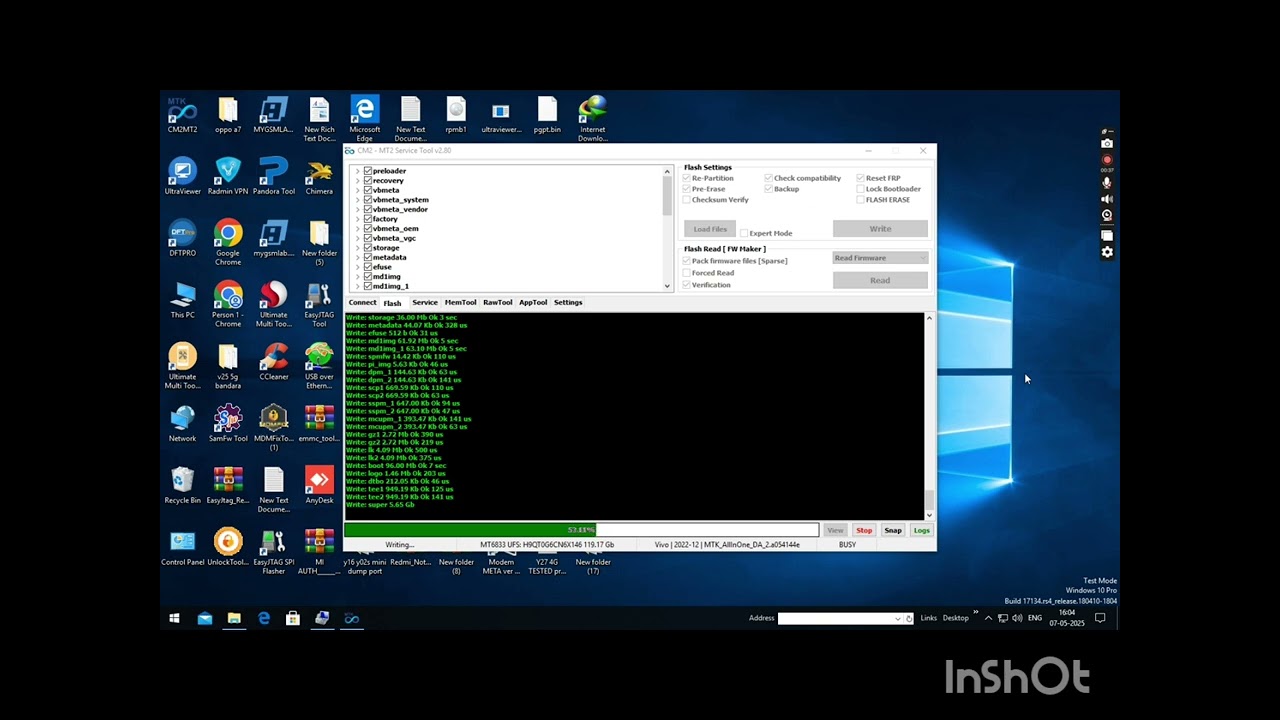Open the SamFw Tool shortcut

tap(228, 424)
